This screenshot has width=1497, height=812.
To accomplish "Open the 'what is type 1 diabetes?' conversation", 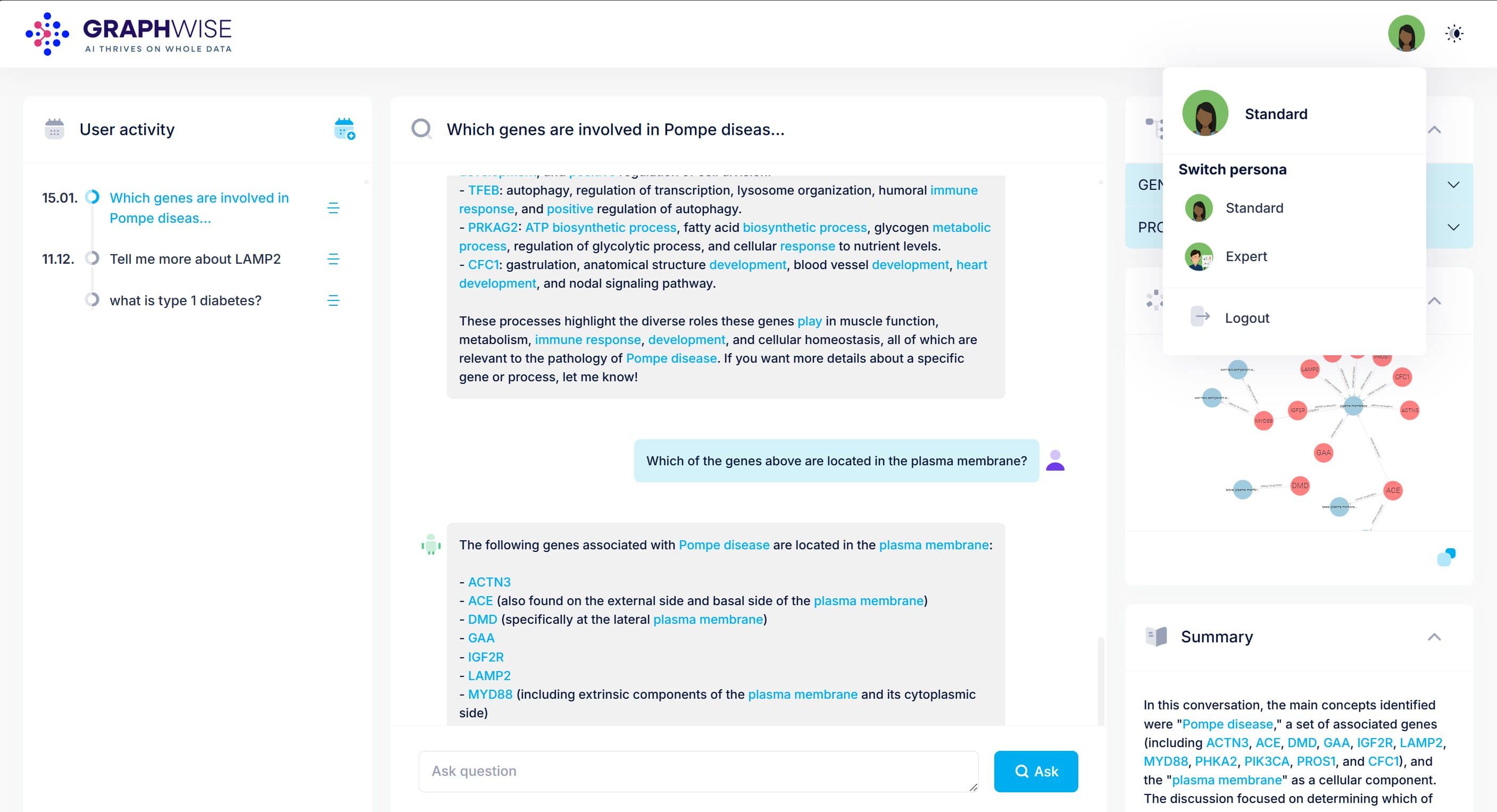I will pyautogui.click(x=185, y=300).
